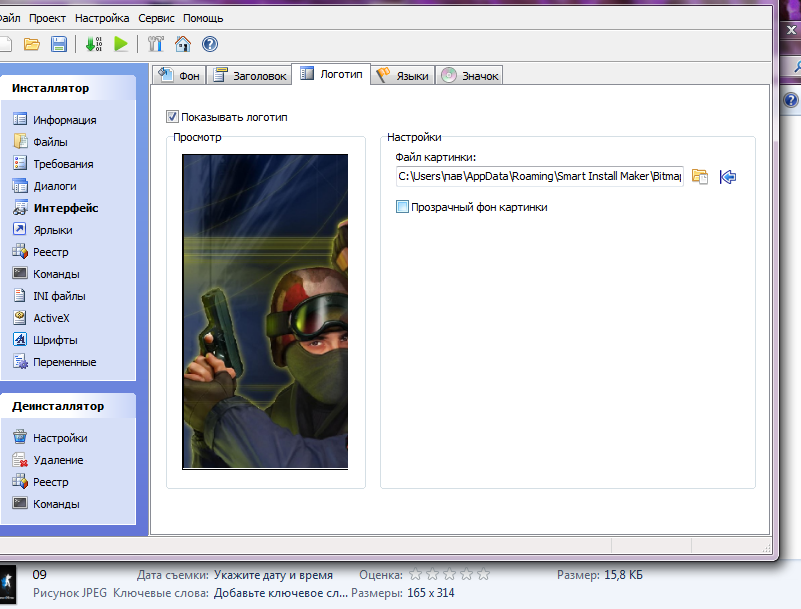Select Шрифты fonts section
Screen dimensions: 801x609
[45, 339]
